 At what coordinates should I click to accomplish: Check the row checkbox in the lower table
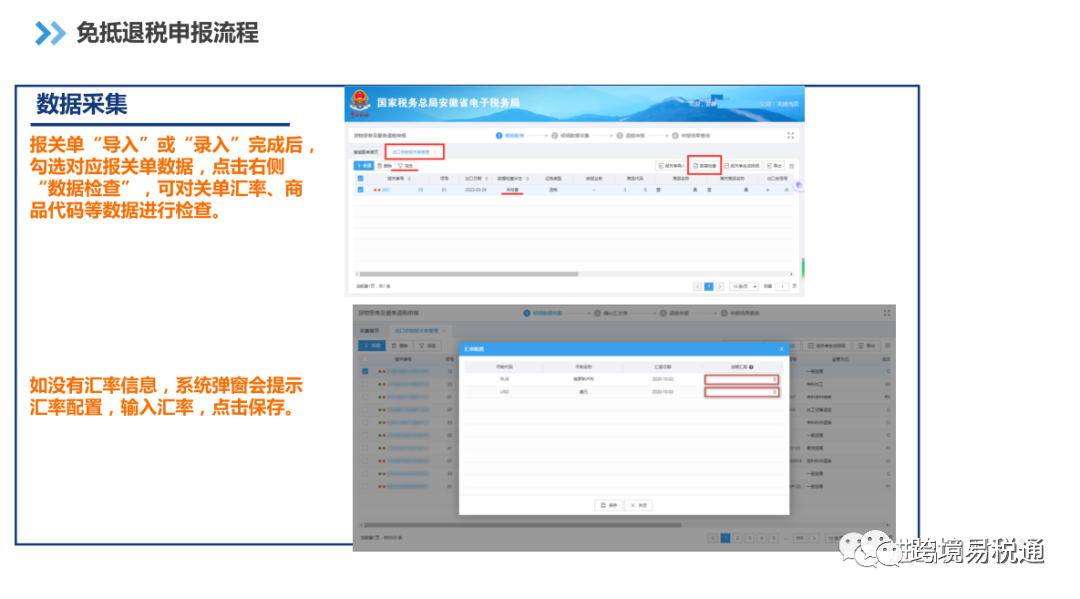364,371
